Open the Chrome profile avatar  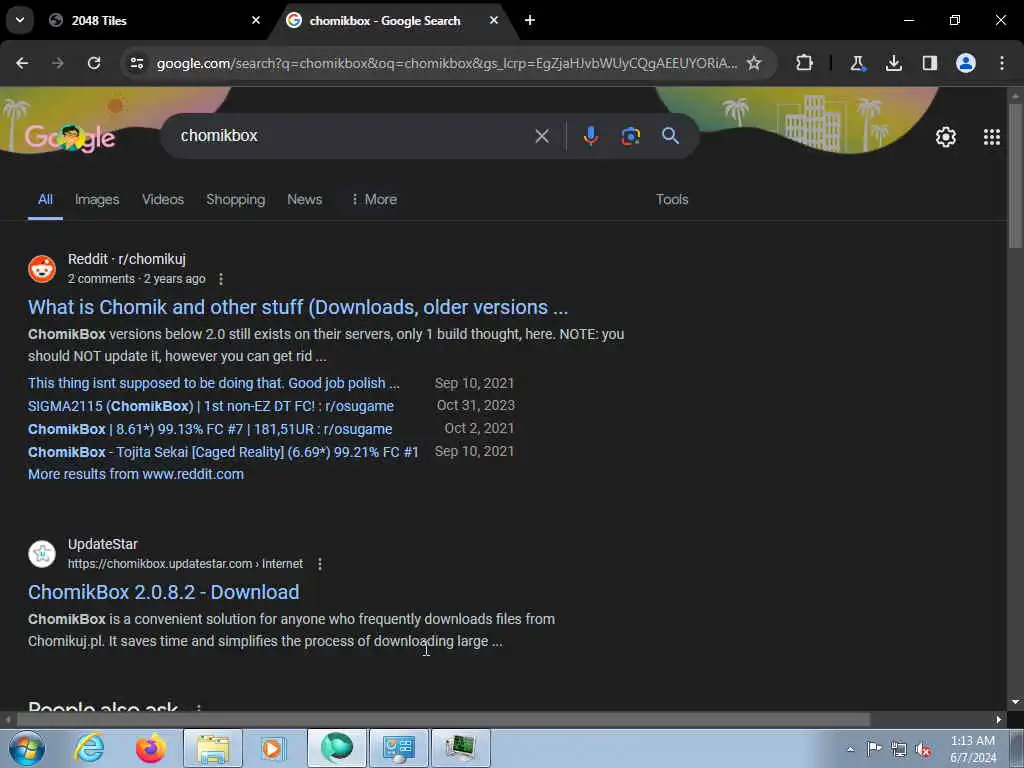tap(966, 63)
